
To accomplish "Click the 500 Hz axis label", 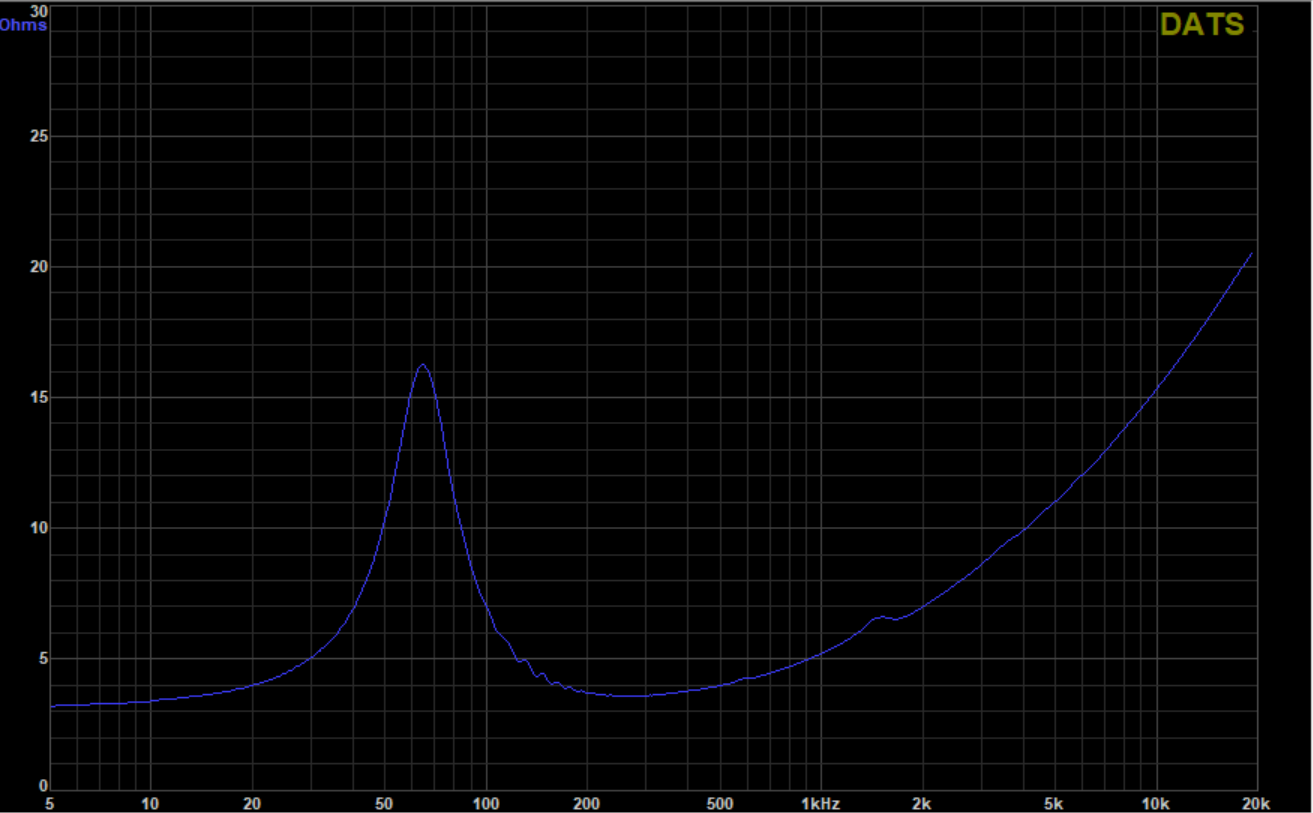I will click(x=720, y=803).
